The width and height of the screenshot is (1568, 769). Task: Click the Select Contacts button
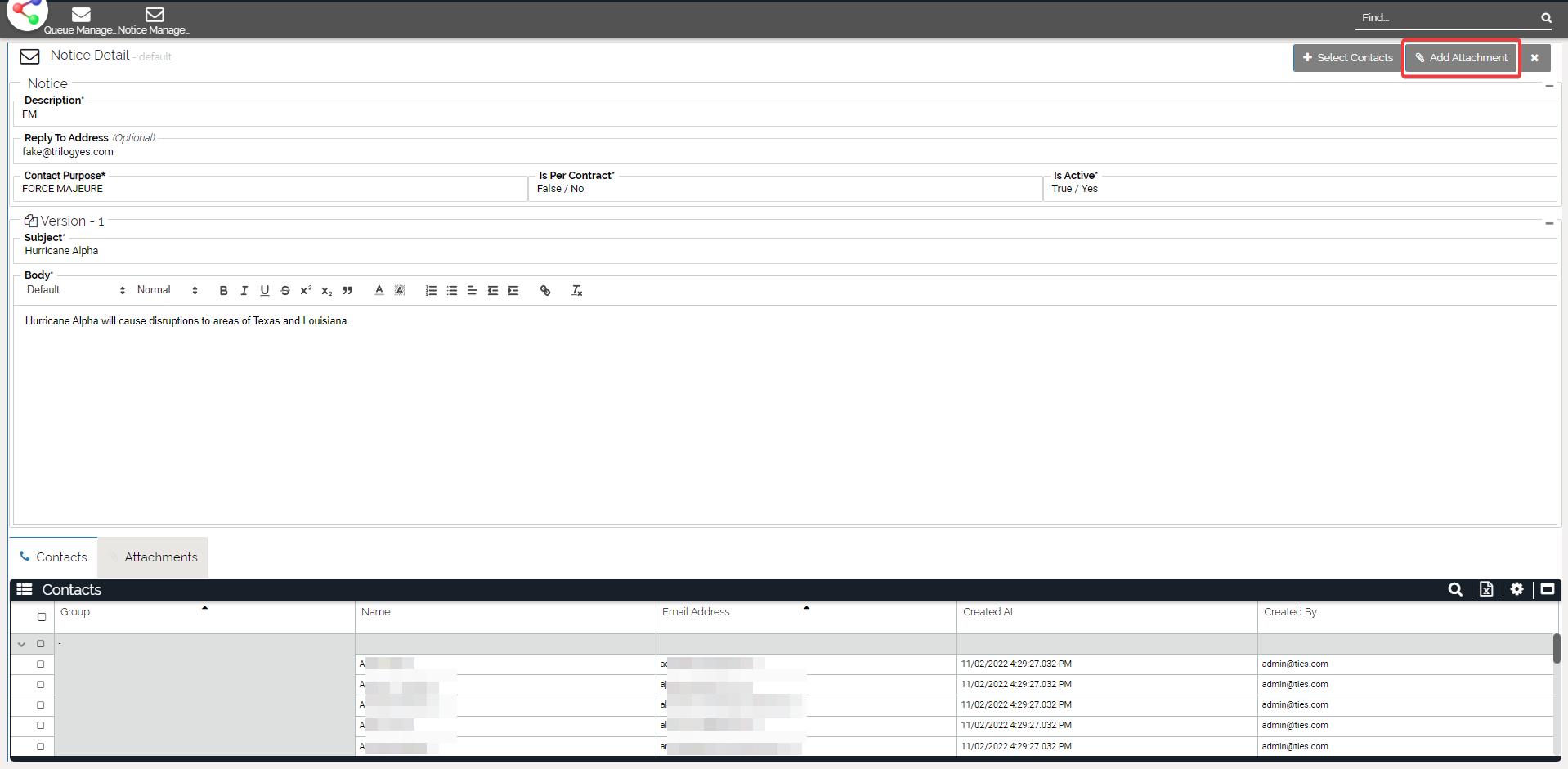point(1347,58)
